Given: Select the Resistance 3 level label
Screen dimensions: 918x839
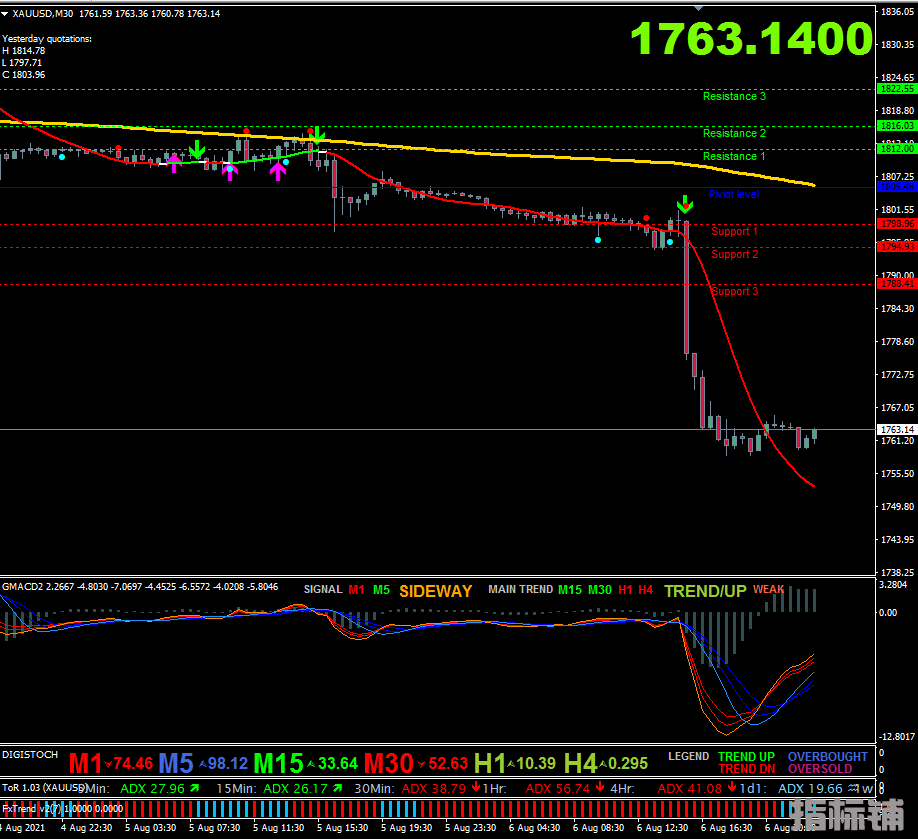Looking at the screenshot, I should (734, 97).
